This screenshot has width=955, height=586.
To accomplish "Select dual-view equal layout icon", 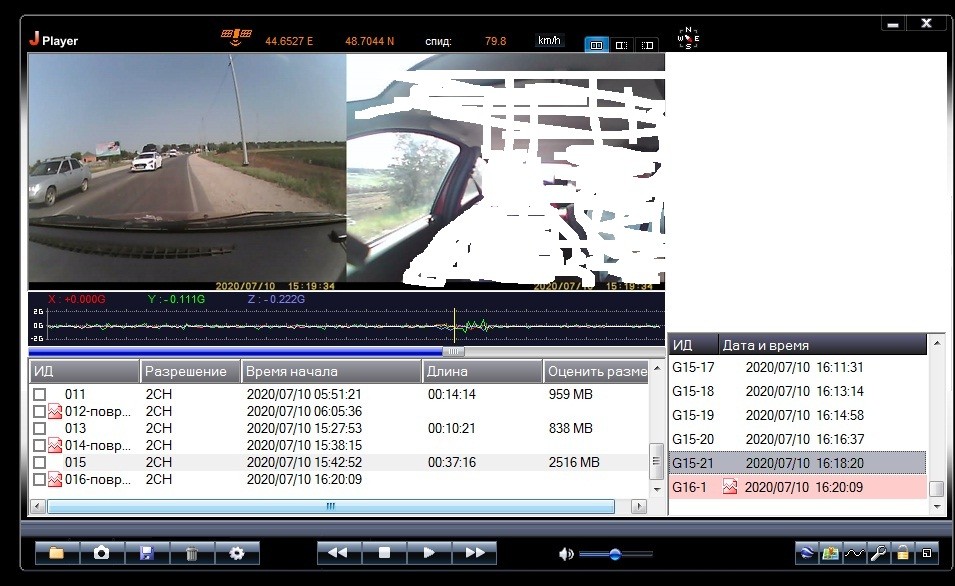I will (x=596, y=45).
